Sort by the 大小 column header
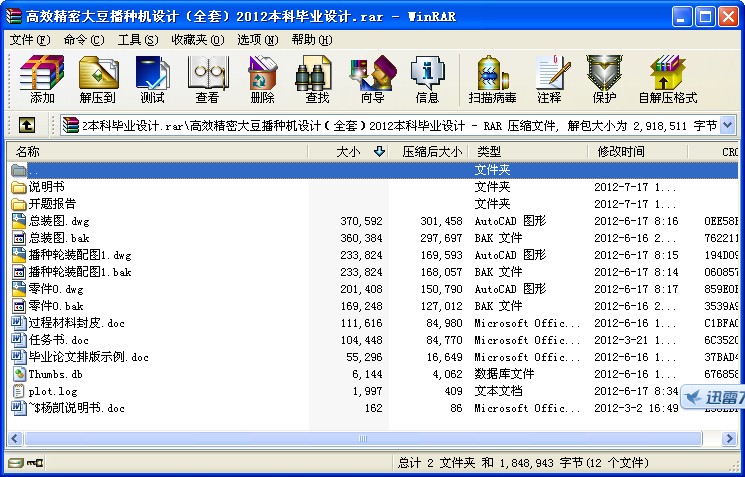The height and width of the screenshot is (477, 745). 348,152
